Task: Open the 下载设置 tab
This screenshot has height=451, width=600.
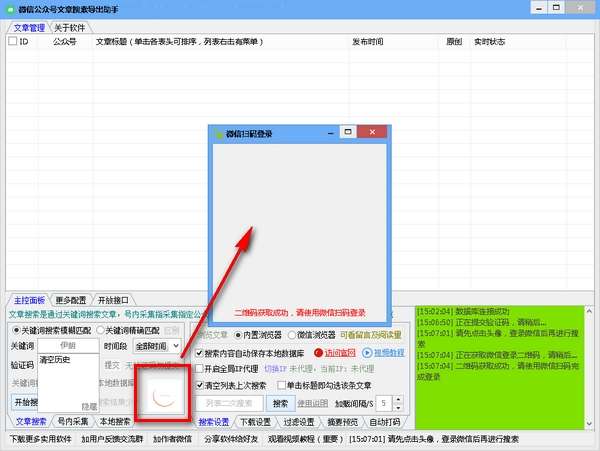Action: coord(255,422)
